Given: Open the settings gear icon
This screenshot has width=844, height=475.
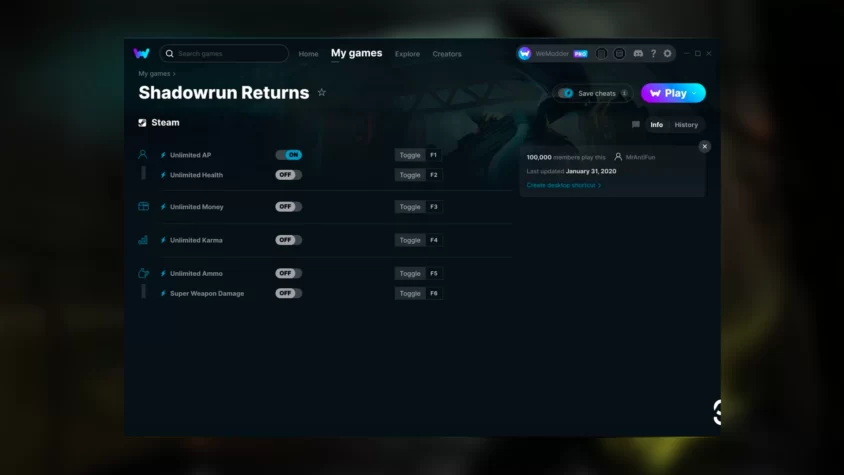Looking at the screenshot, I should click(667, 53).
